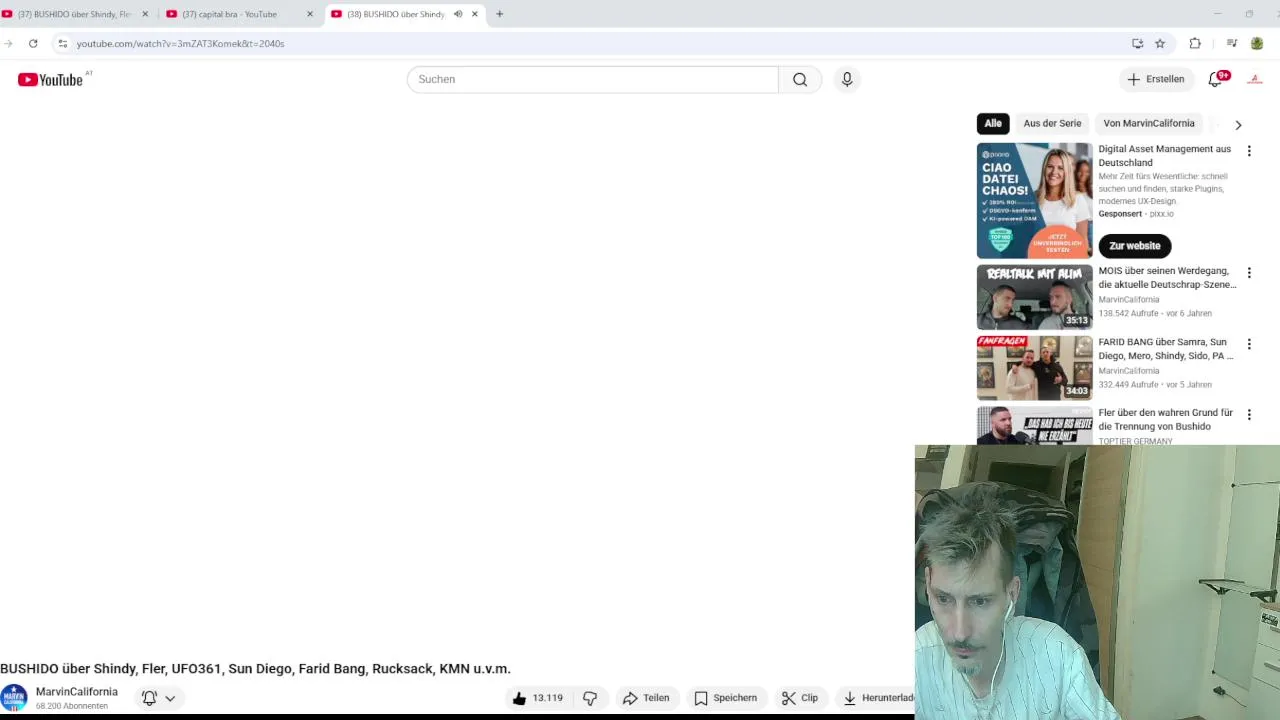Like the video (13.119)
The height and width of the screenshot is (720, 1280).
pyautogui.click(x=538, y=698)
